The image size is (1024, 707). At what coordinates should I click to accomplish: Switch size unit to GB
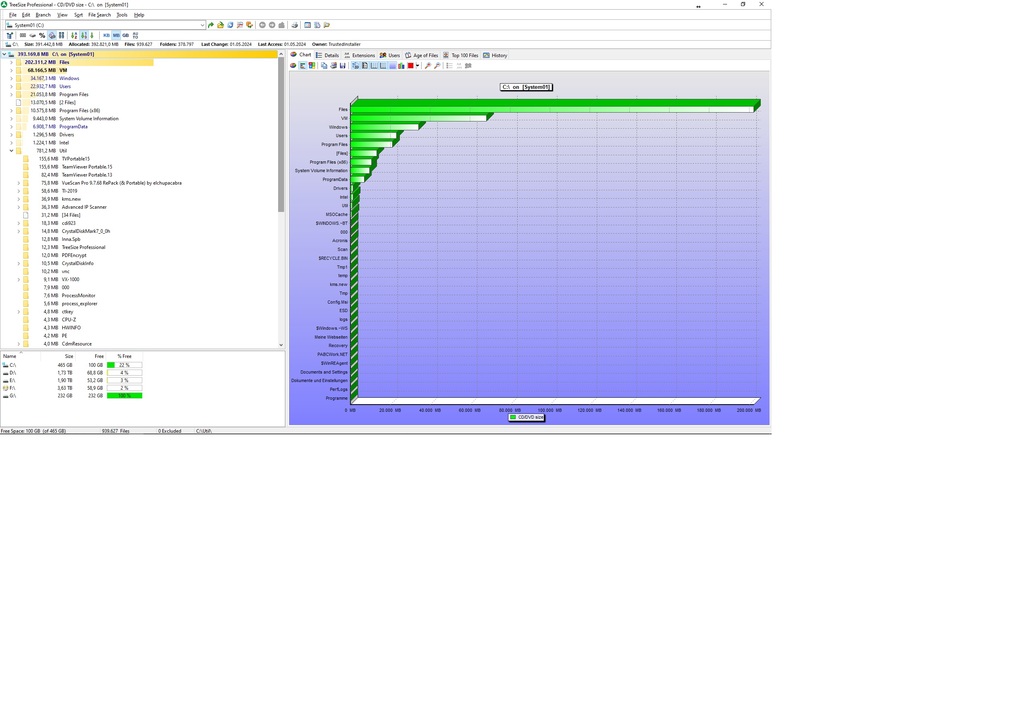[x=125, y=35]
